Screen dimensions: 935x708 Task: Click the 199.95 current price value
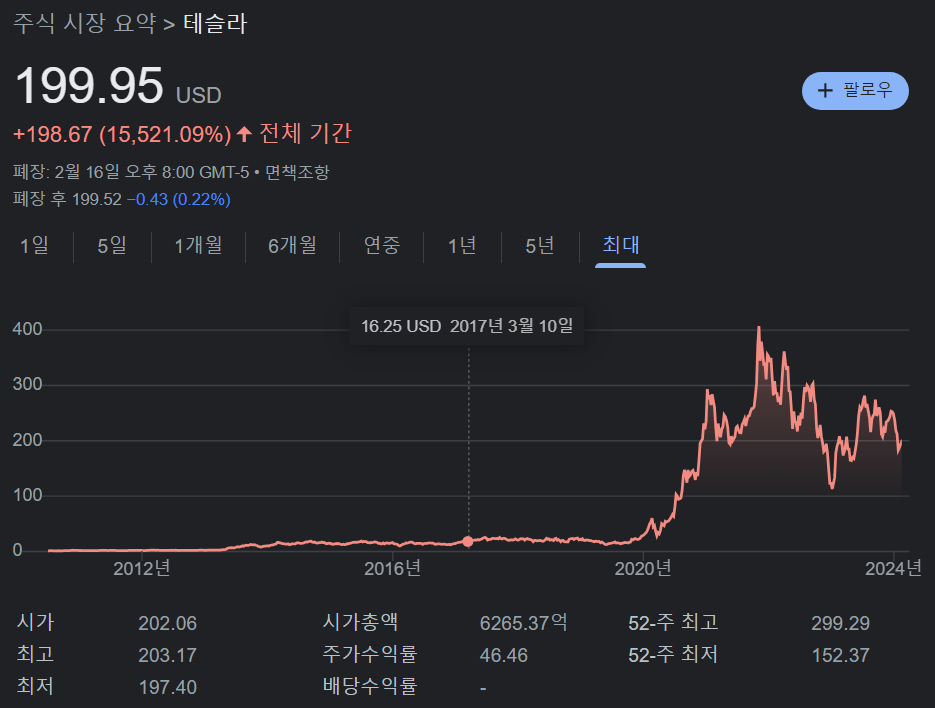(x=89, y=86)
